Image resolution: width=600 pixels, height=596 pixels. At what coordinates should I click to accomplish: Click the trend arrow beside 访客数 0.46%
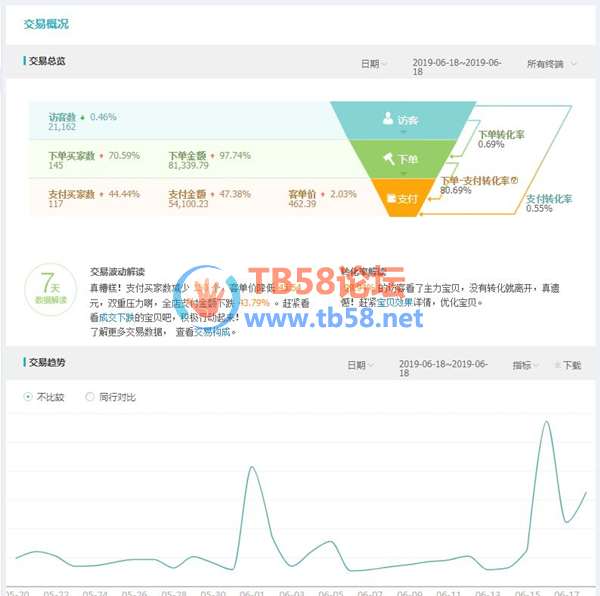82,117
